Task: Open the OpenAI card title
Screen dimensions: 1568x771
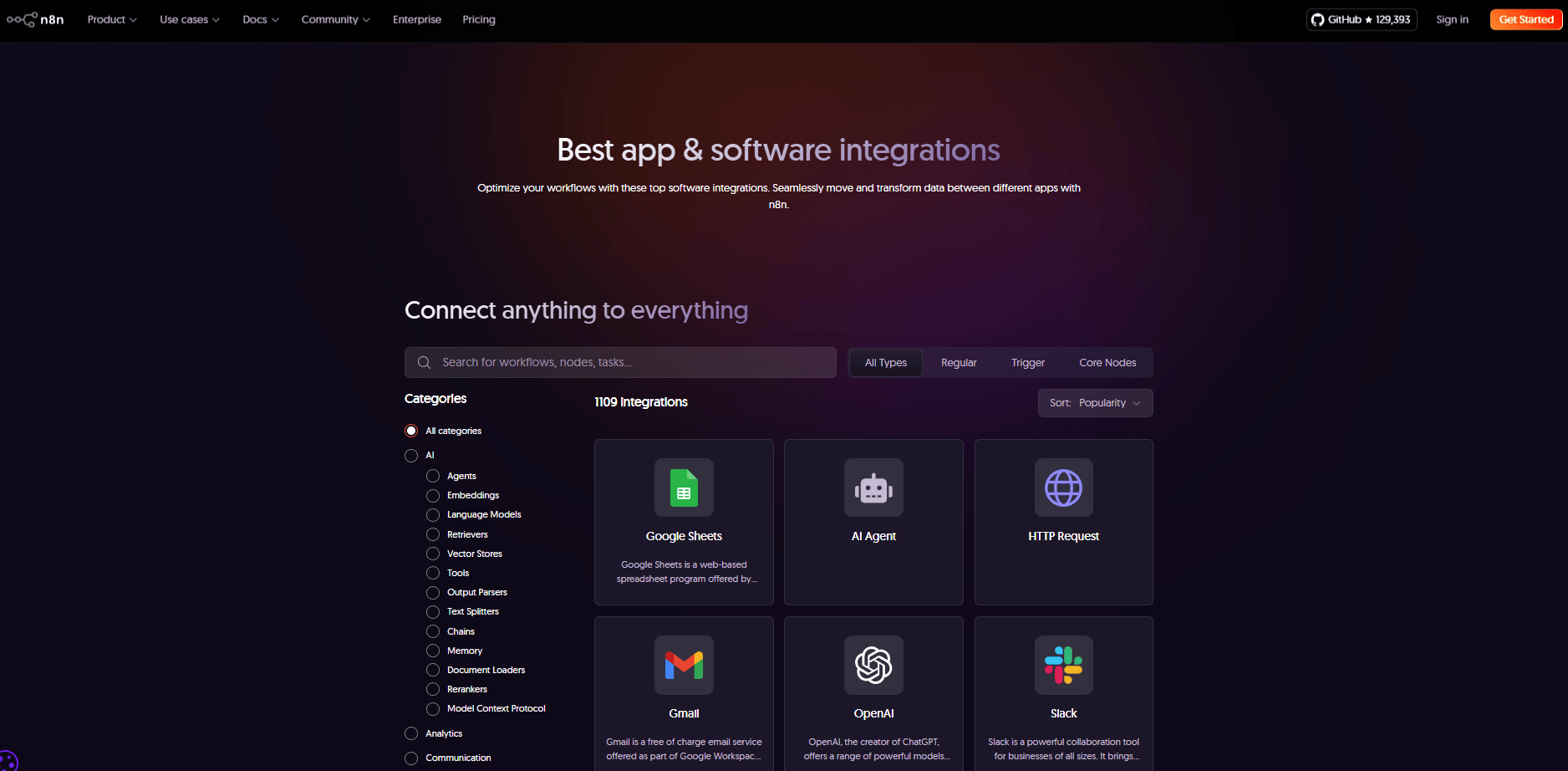Action: [873, 713]
